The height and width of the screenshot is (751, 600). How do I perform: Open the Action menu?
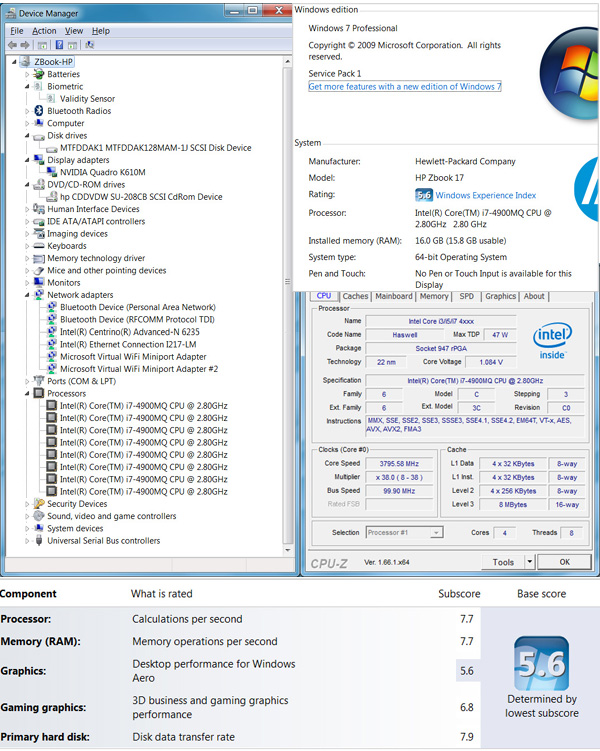click(x=44, y=31)
